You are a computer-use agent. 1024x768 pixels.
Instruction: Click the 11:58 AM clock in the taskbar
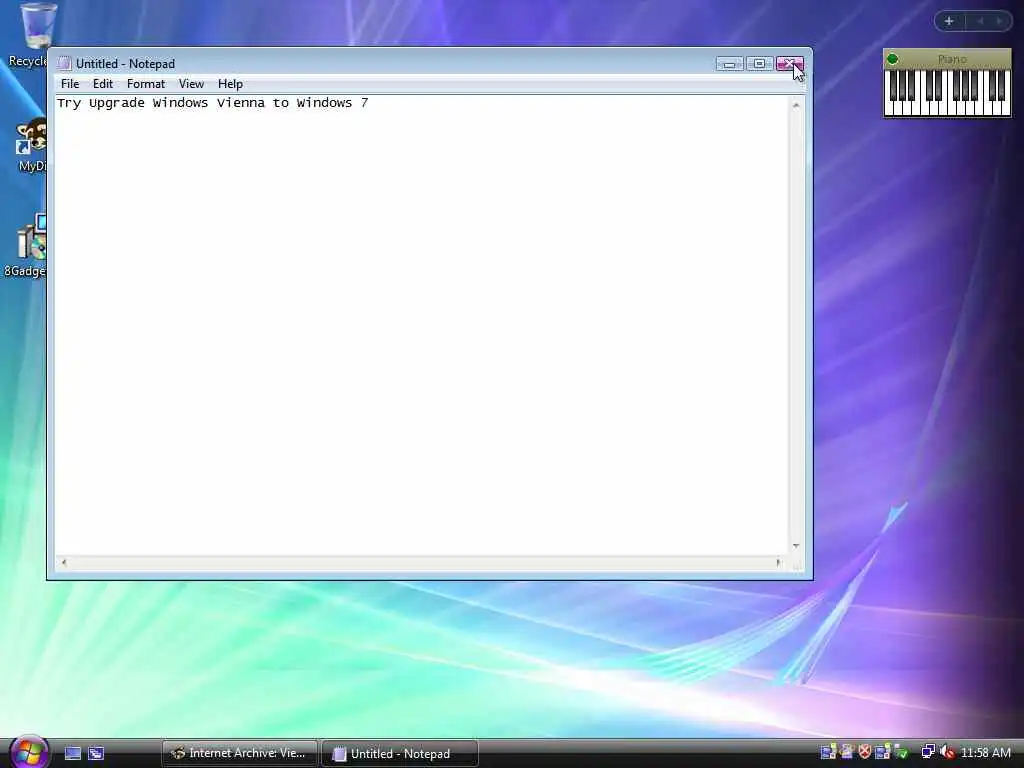(986, 753)
